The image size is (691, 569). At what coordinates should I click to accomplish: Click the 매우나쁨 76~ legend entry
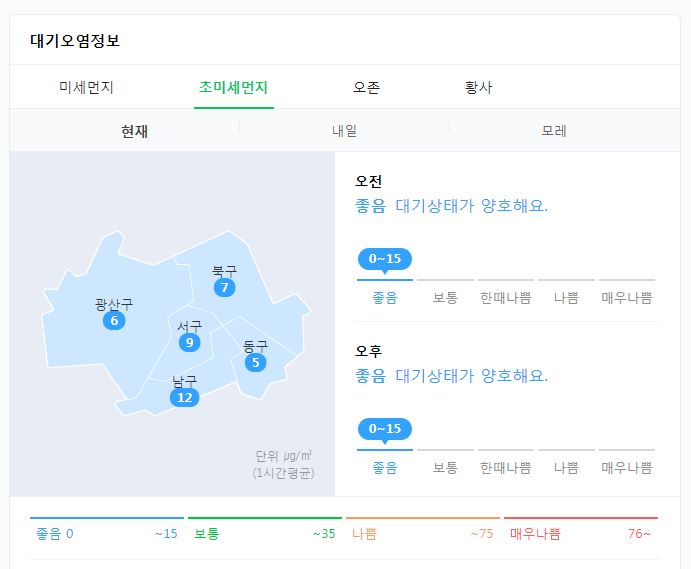pos(581,534)
